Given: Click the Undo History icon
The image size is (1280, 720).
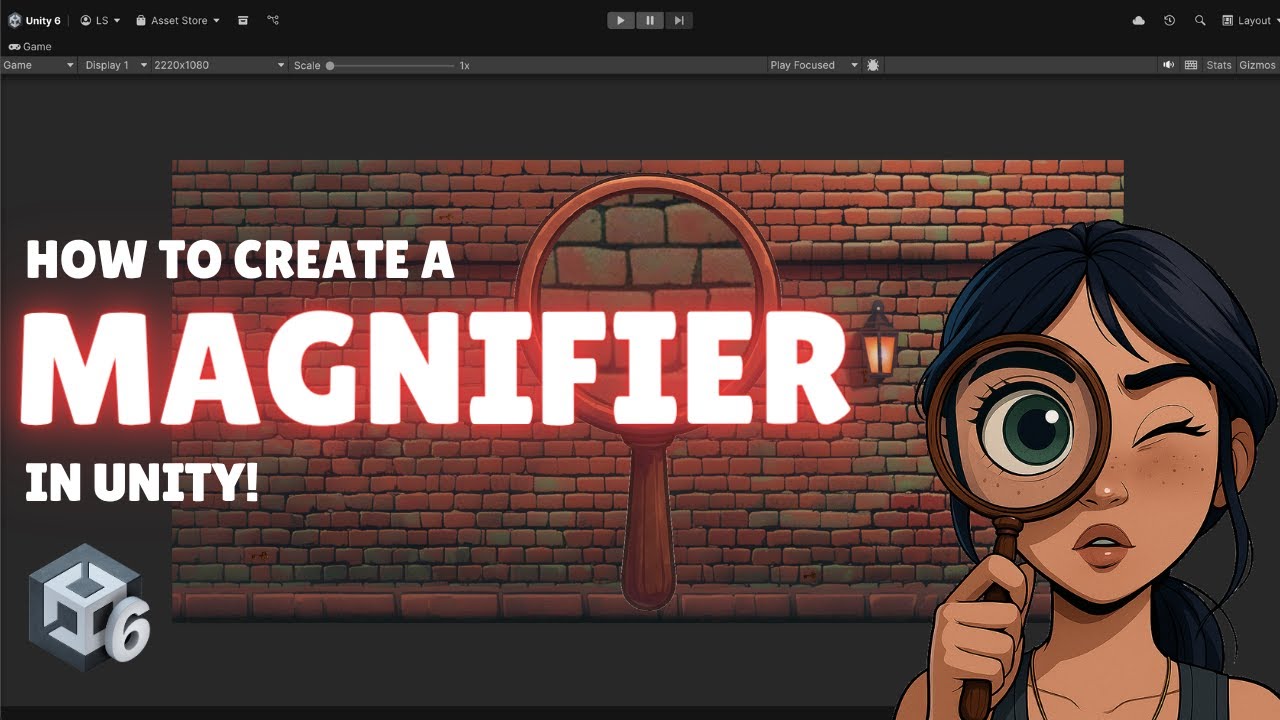Looking at the screenshot, I should [x=1169, y=20].
